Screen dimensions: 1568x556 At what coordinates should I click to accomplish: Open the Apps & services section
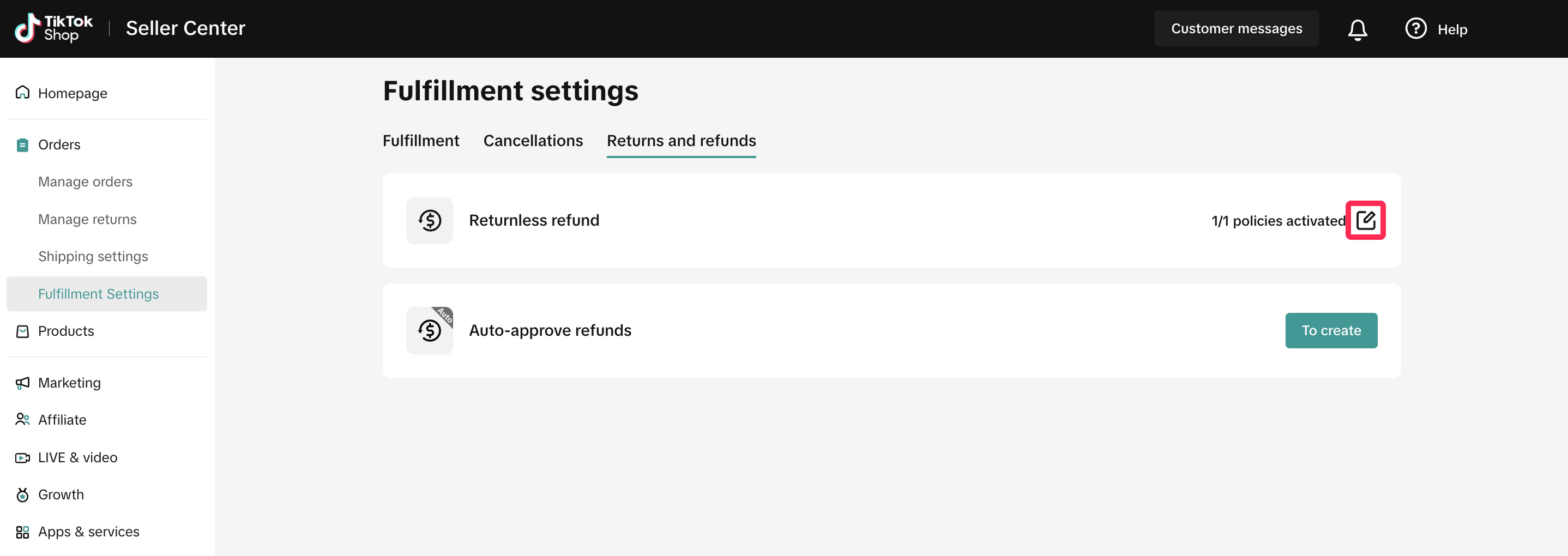click(x=88, y=531)
